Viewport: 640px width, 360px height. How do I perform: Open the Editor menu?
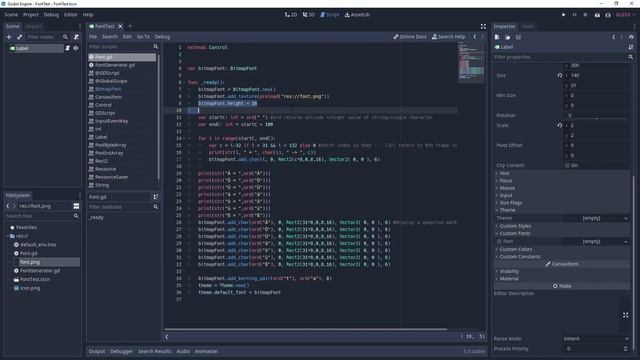click(x=71, y=15)
